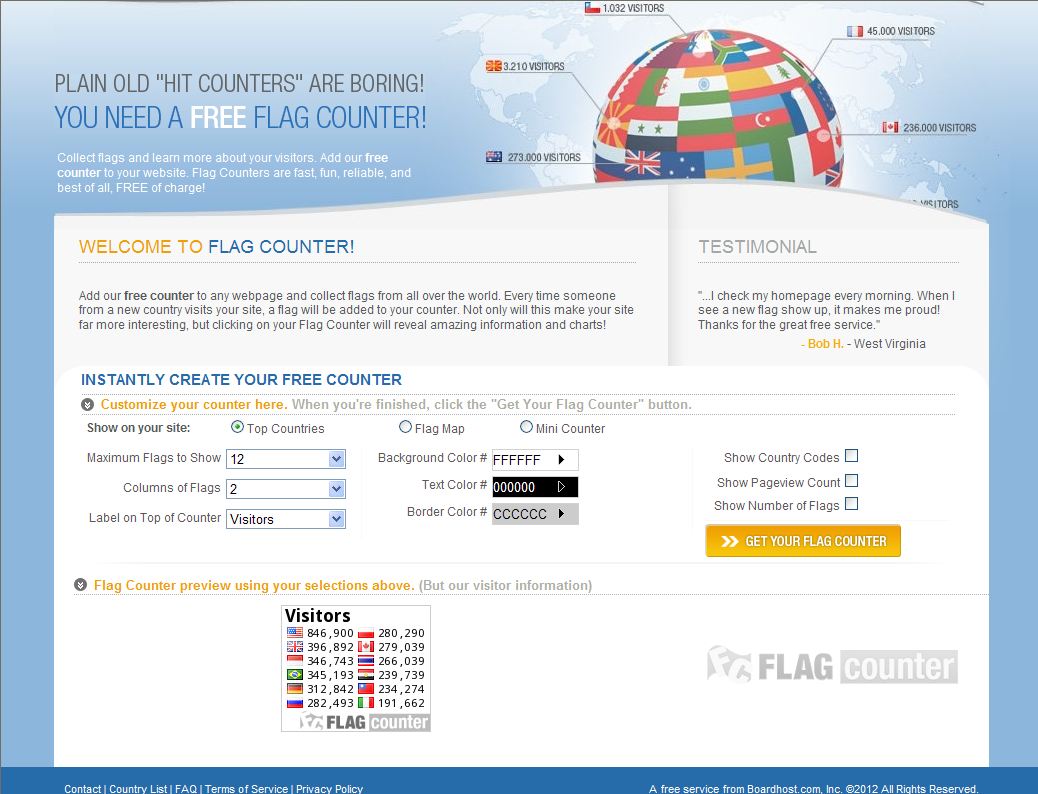
Task: Open Background Color picker arrow
Action: pyautogui.click(x=561, y=460)
